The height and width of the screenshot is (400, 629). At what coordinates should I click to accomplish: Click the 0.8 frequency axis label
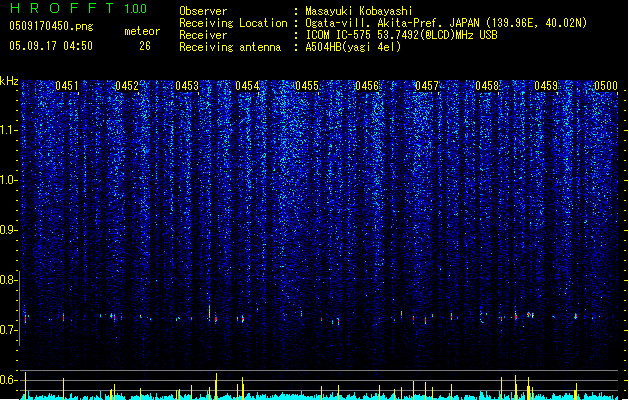(x=9, y=280)
